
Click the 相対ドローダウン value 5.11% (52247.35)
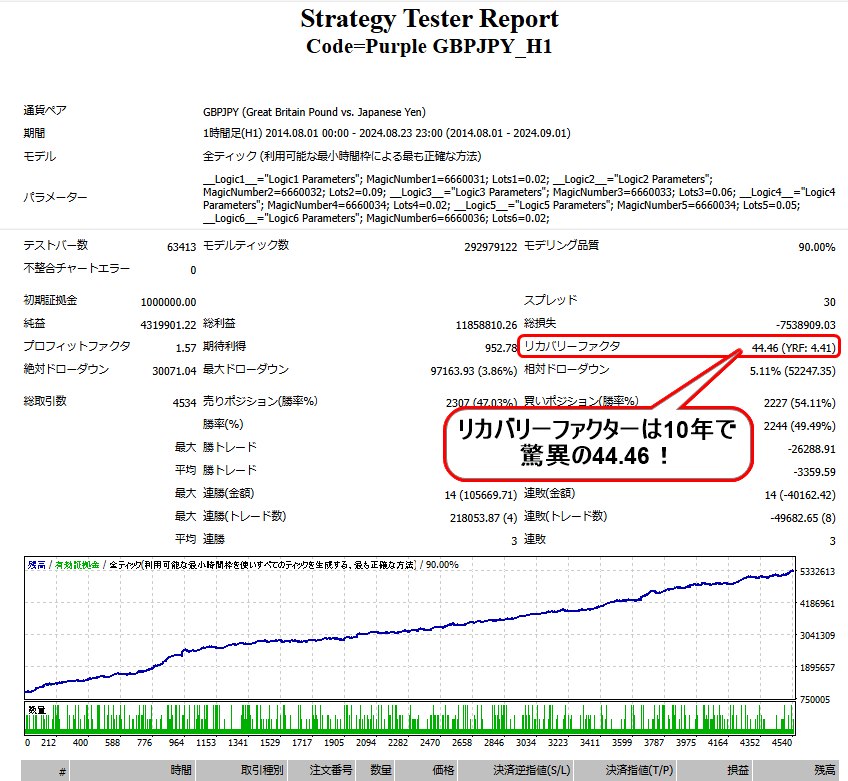point(792,371)
